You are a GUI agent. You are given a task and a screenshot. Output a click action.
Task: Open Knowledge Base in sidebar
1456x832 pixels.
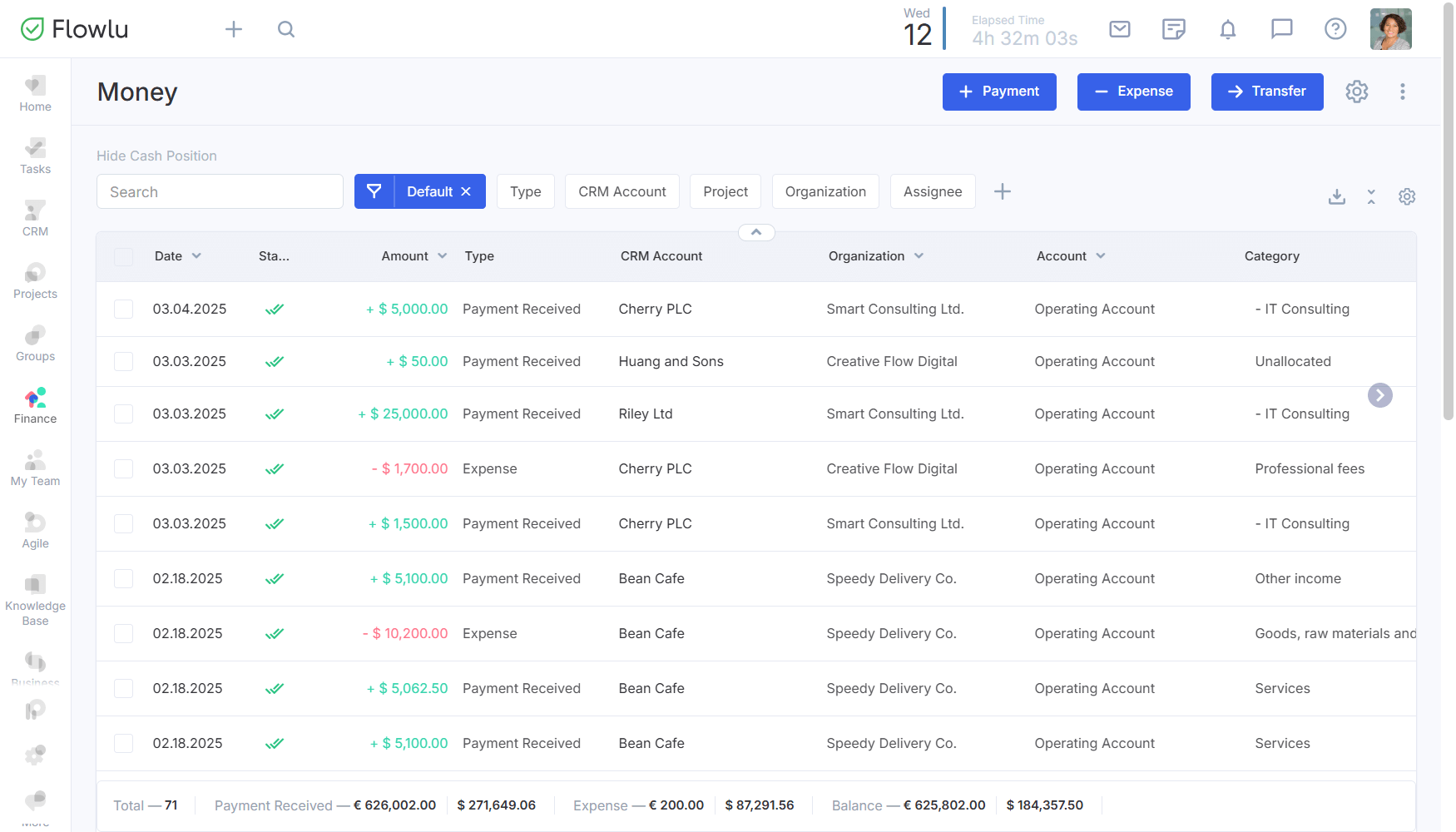coord(35,600)
